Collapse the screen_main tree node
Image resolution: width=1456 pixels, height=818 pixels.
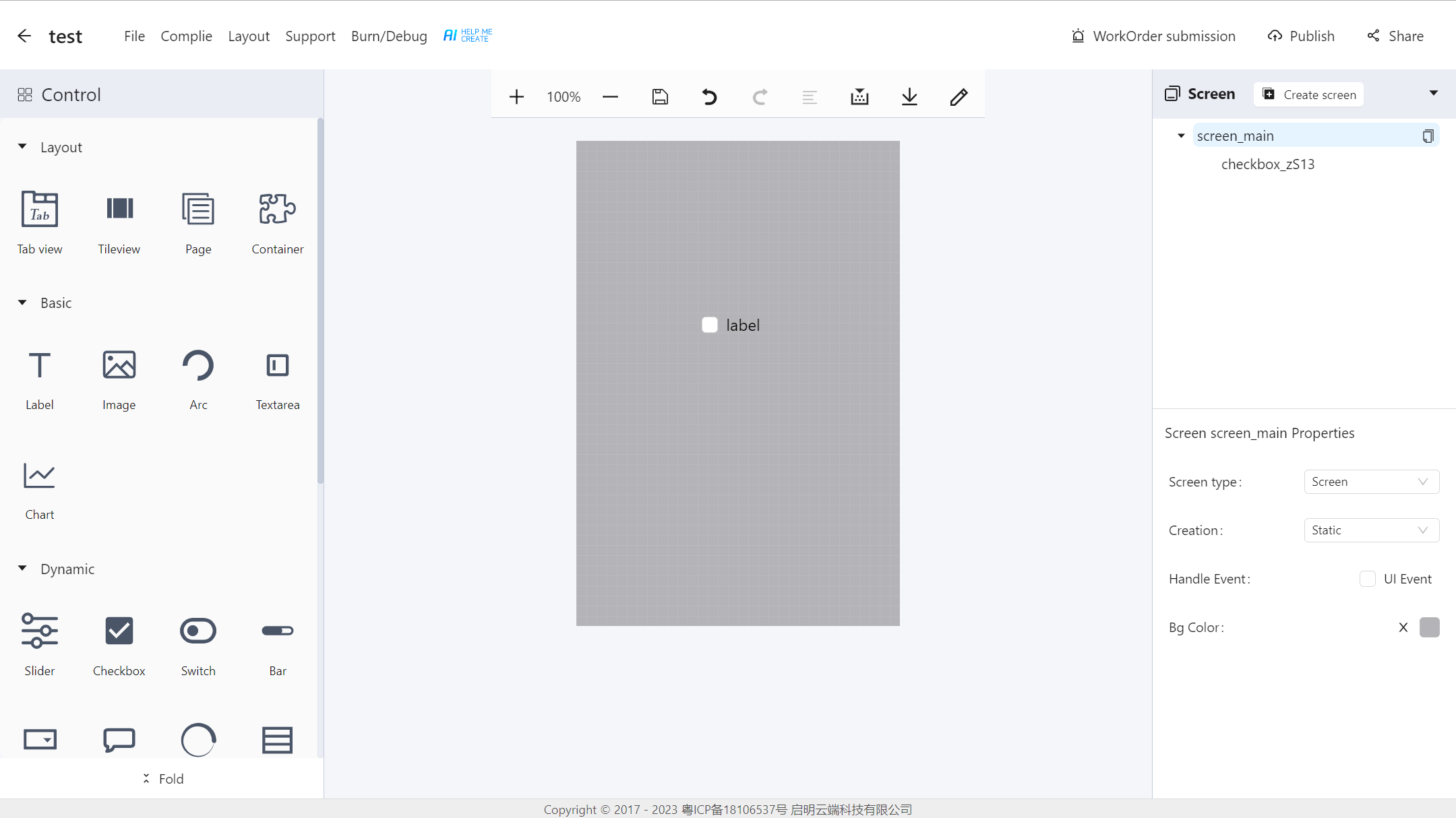tap(1181, 135)
